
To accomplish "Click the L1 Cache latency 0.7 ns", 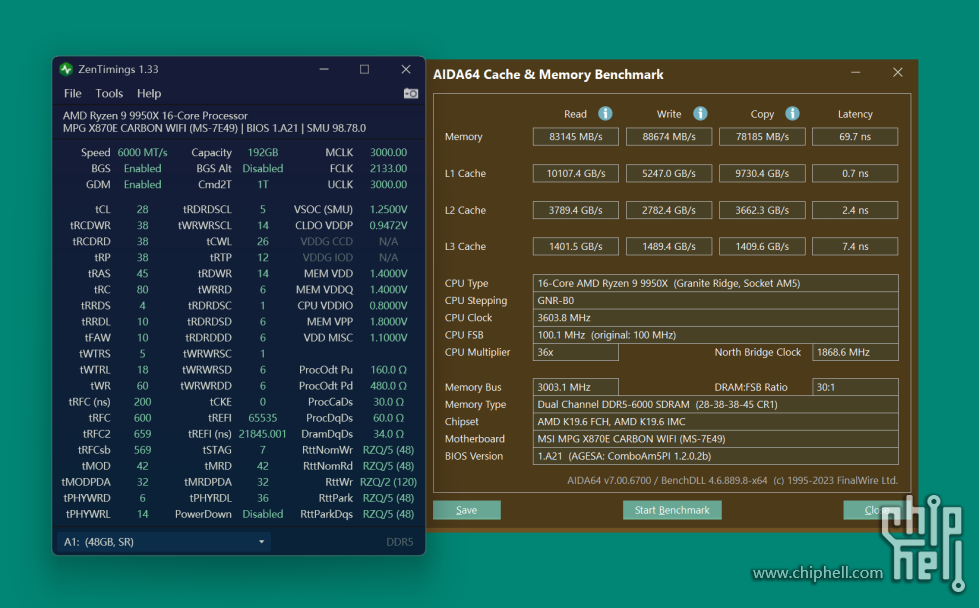I will click(x=855, y=174).
